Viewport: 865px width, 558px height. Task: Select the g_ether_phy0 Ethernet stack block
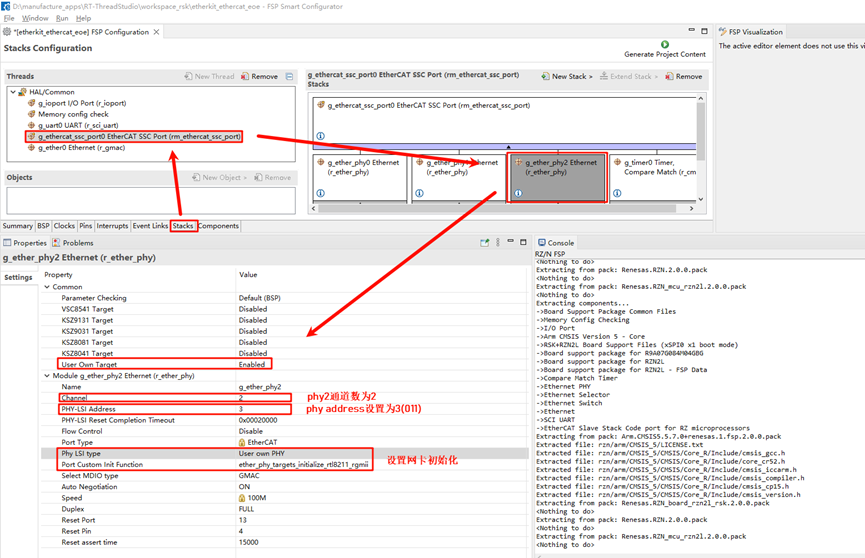(x=360, y=178)
